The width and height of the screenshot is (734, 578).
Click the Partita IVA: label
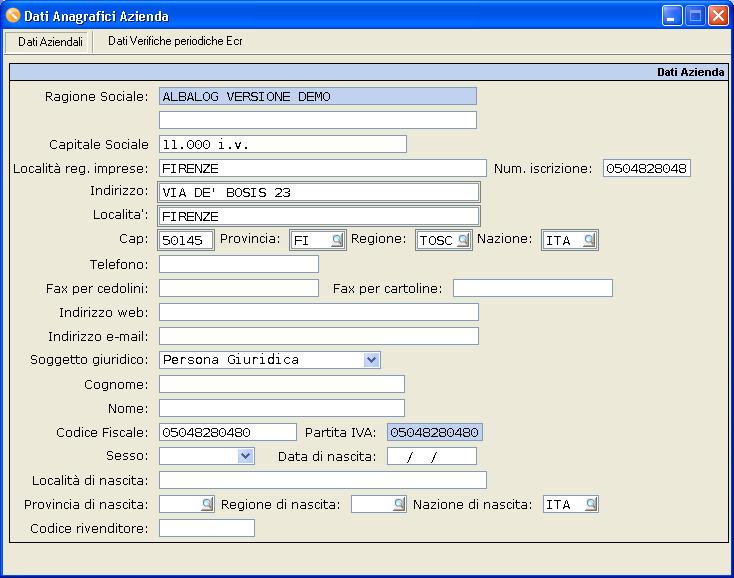(340, 432)
